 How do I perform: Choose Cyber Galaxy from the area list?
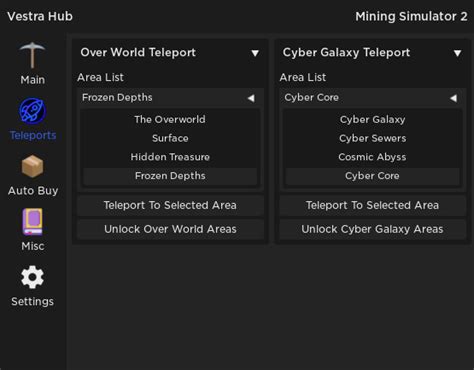click(x=372, y=119)
